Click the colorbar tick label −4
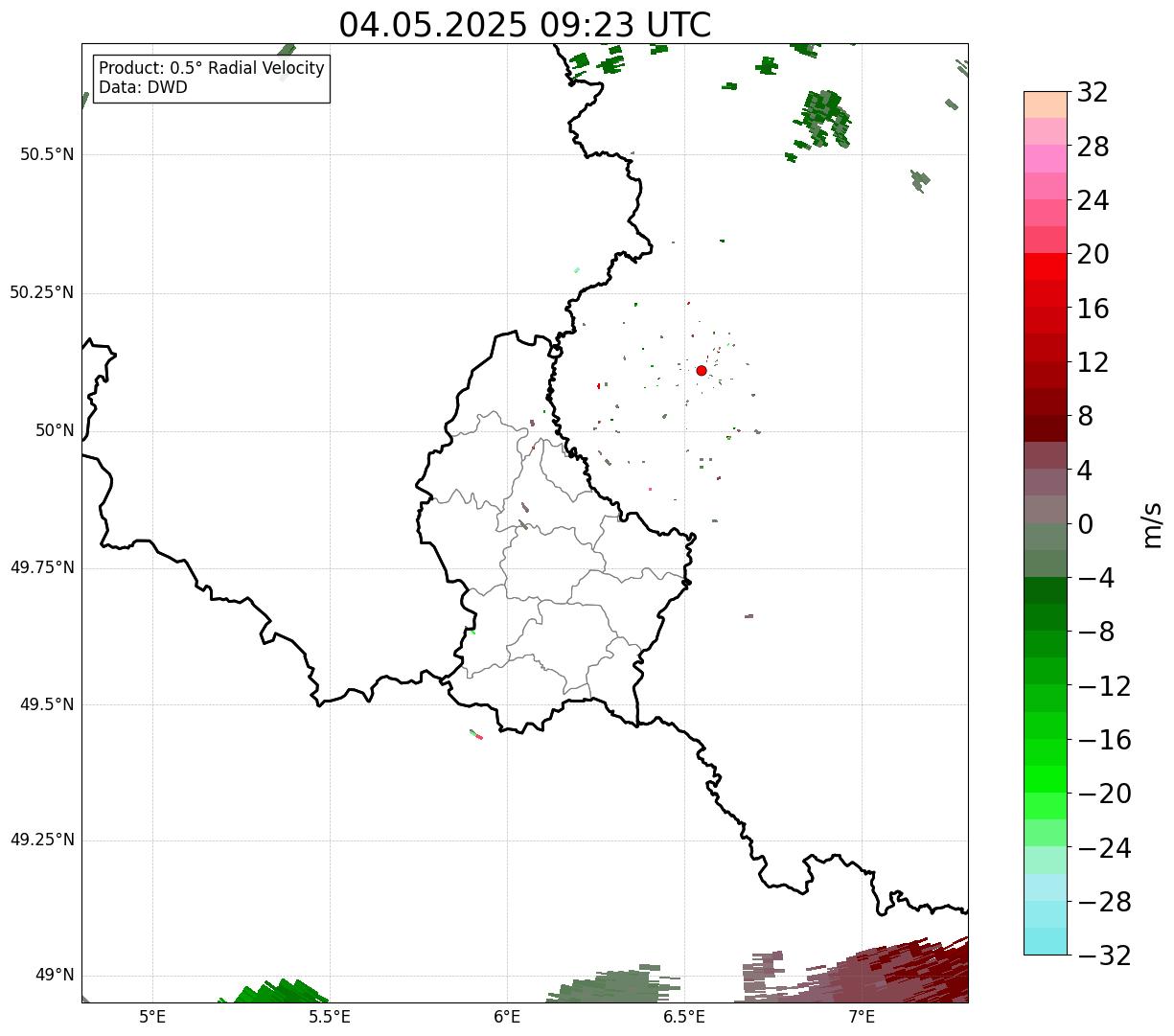Viewport: 1174px width, 1036px height. 1095,578
